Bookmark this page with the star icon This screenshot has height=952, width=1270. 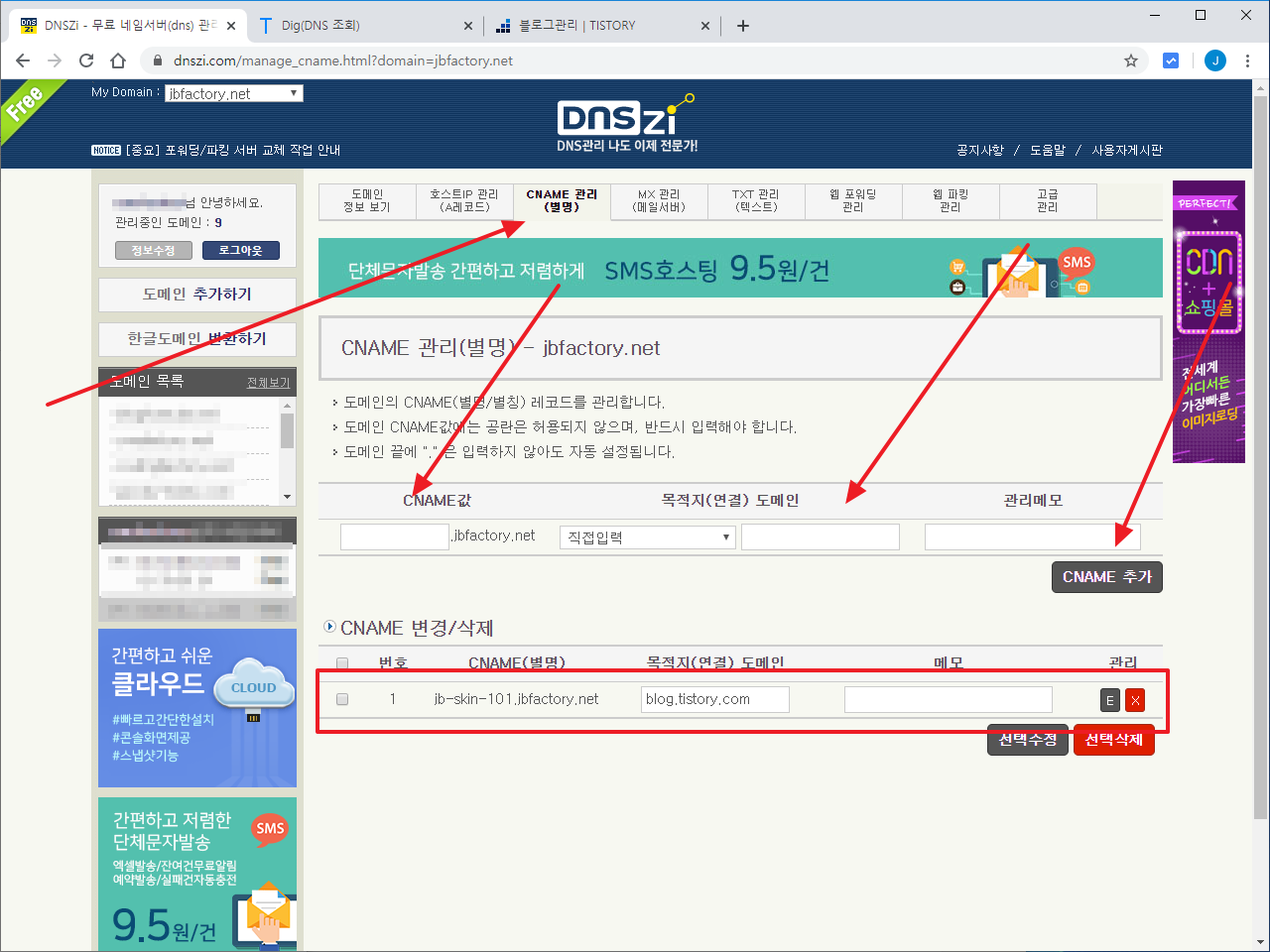pyautogui.click(x=1131, y=60)
